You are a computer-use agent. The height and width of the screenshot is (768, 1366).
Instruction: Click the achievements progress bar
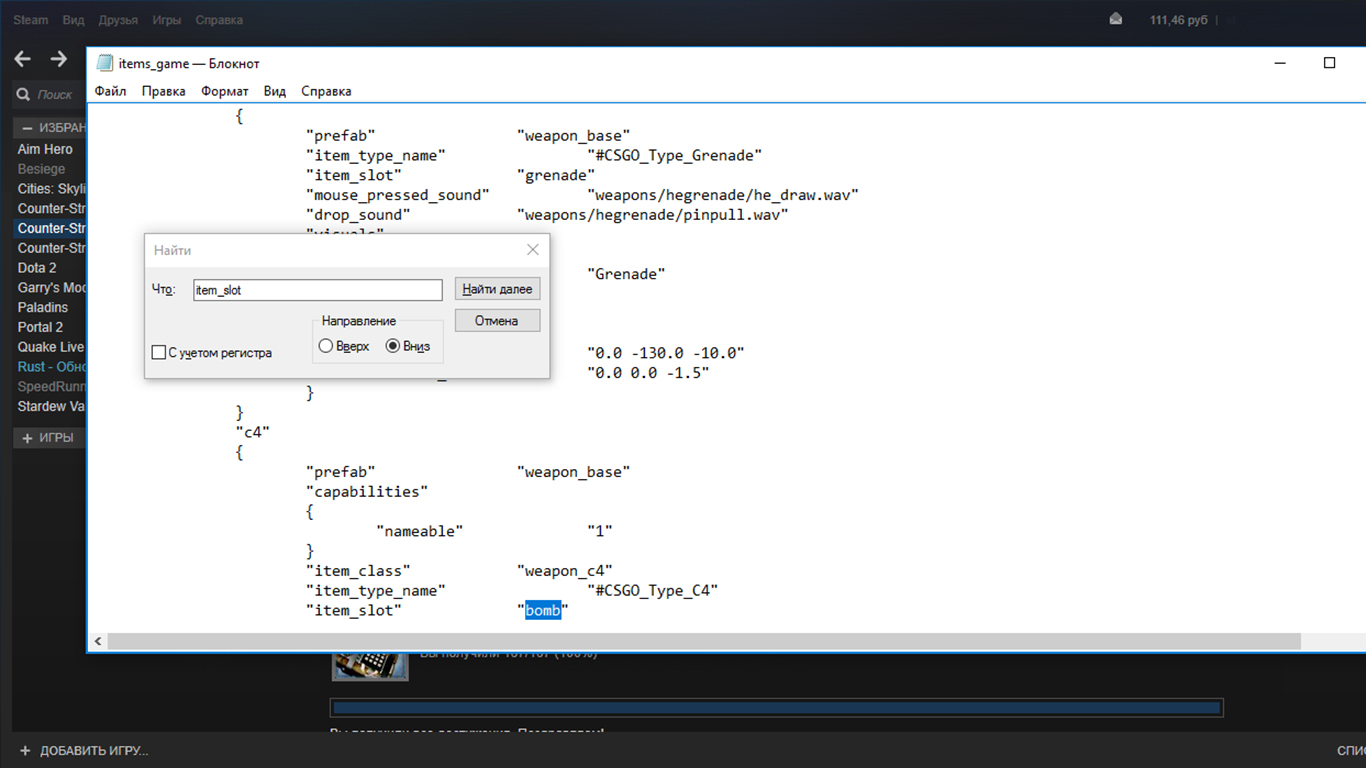tap(777, 708)
